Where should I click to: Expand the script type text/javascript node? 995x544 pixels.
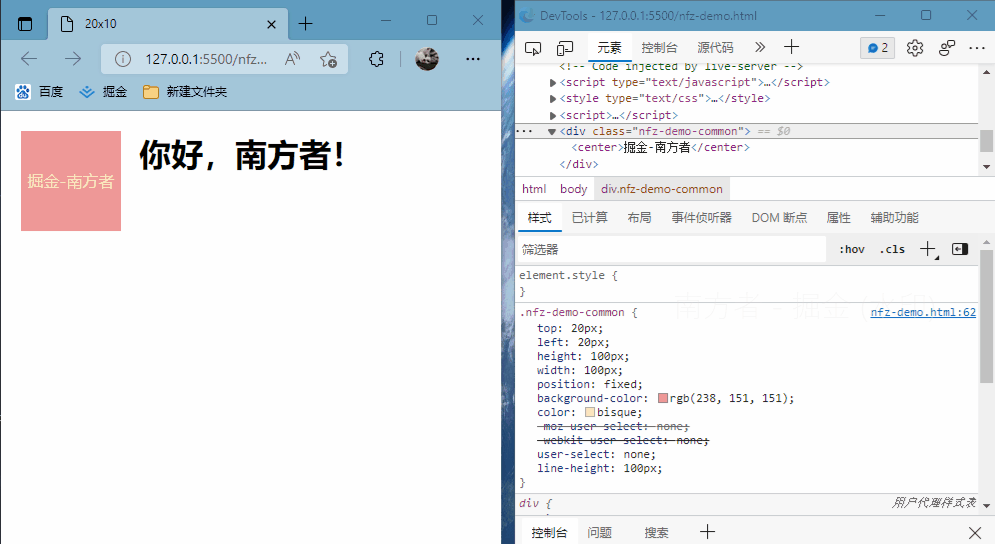point(553,83)
